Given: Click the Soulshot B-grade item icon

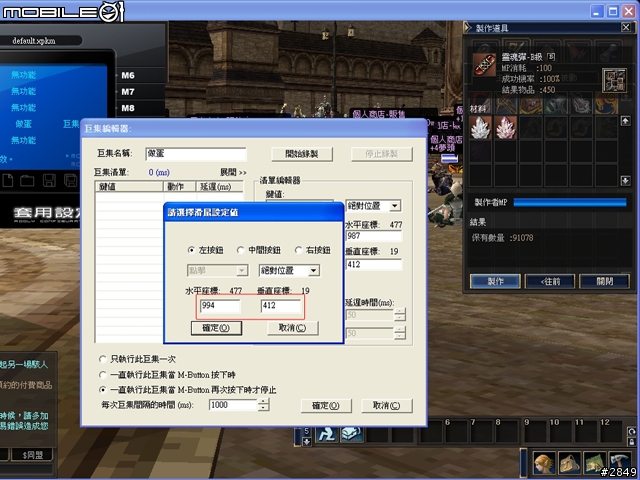Looking at the screenshot, I should point(485,65).
